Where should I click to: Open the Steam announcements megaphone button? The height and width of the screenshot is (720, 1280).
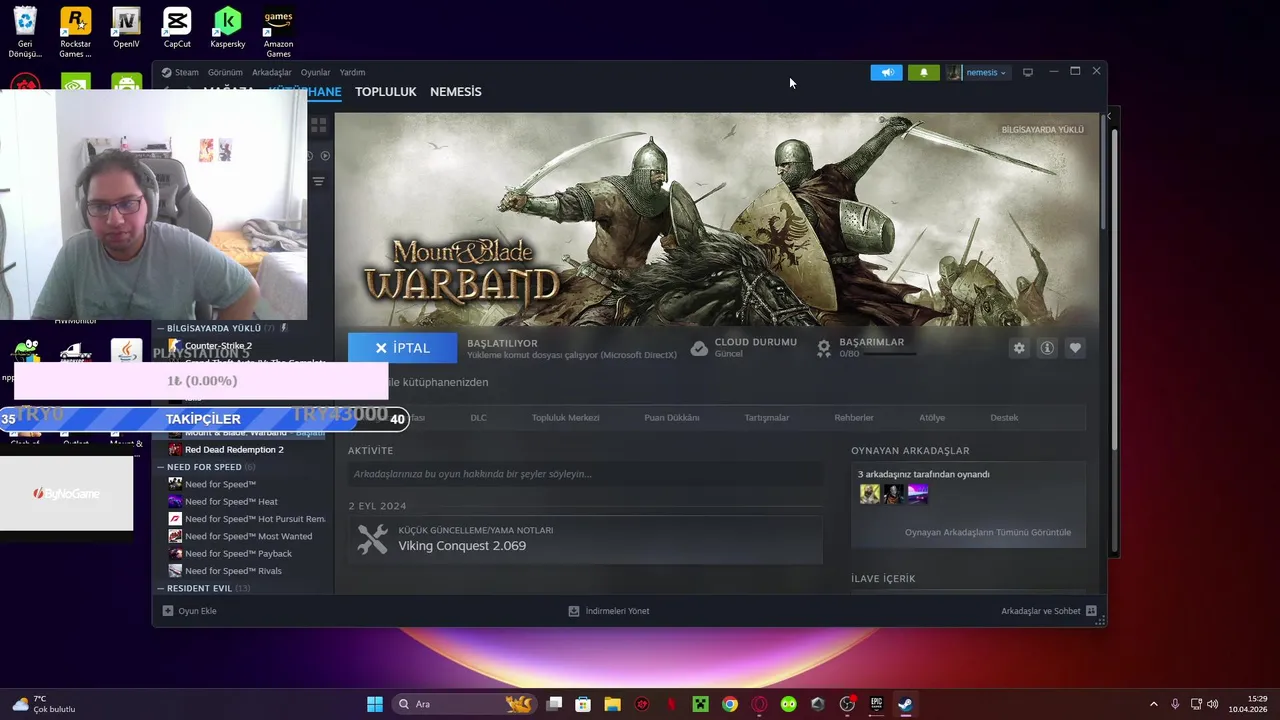pyautogui.click(x=886, y=72)
